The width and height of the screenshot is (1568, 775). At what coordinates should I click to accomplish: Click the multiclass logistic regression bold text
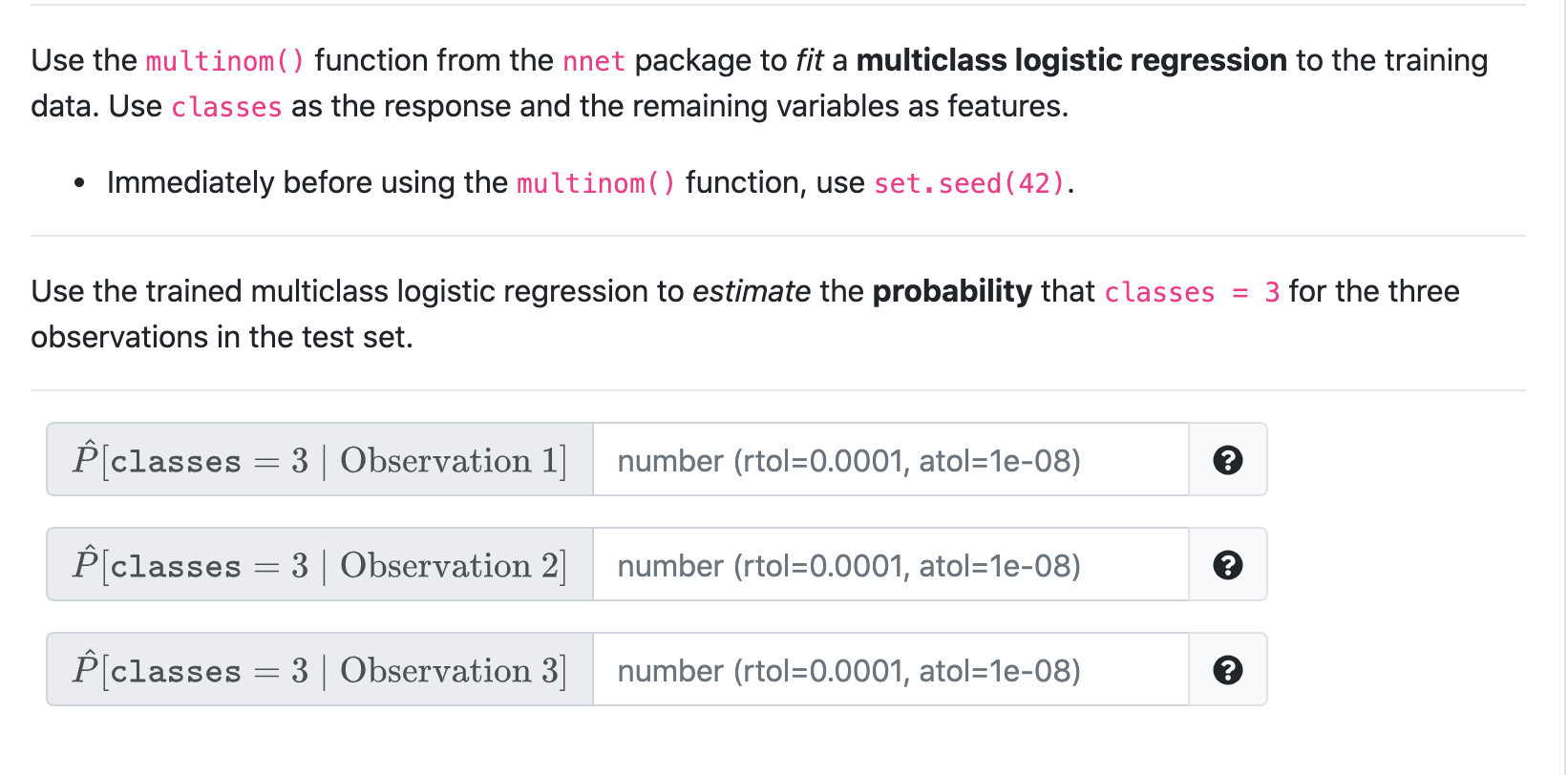[x=1070, y=60]
